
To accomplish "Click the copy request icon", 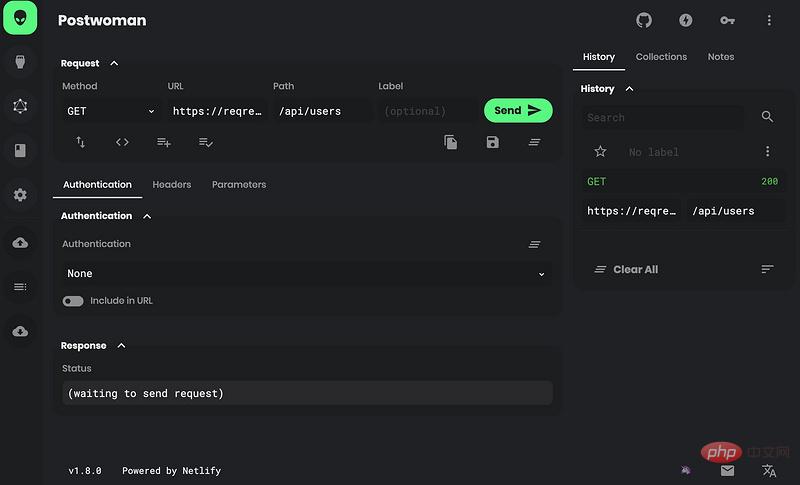I will (451, 142).
